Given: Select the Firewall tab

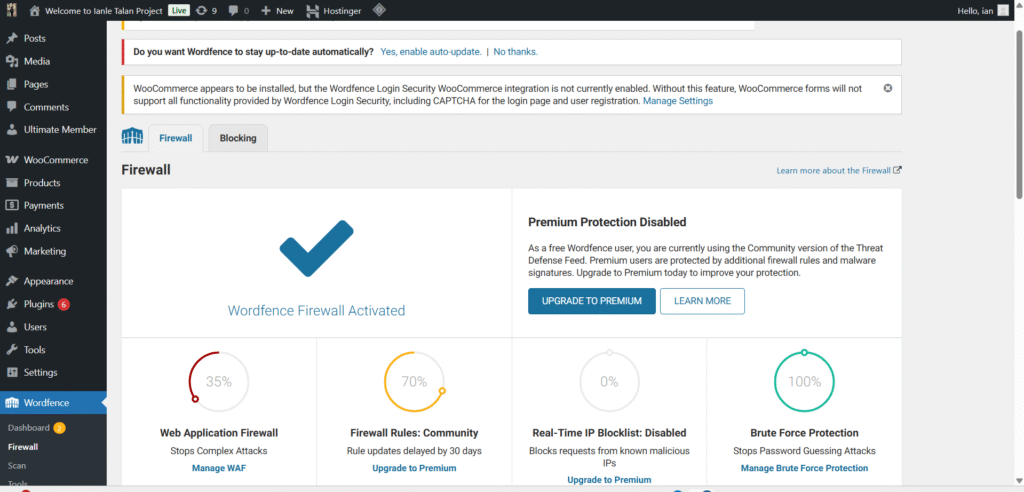Looking at the screenshot, I should [x=175, y=138].
